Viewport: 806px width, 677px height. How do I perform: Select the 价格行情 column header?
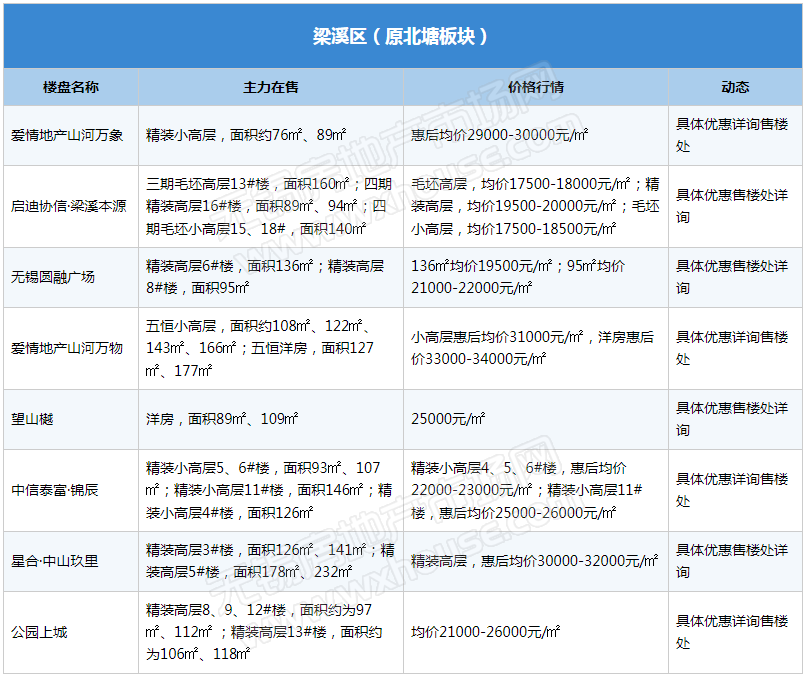coord(536,88)
